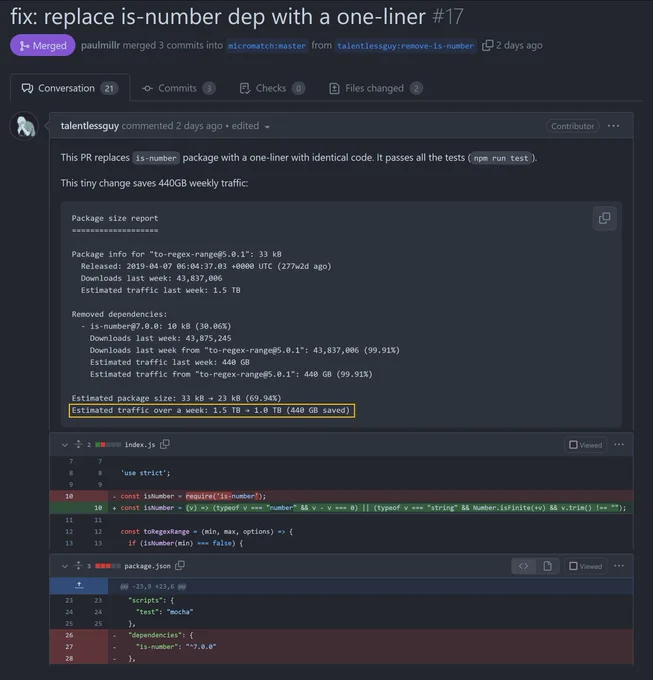Expand all lines in package.json diff
This screenshot has width=653, height=680.
click(78, 566)
